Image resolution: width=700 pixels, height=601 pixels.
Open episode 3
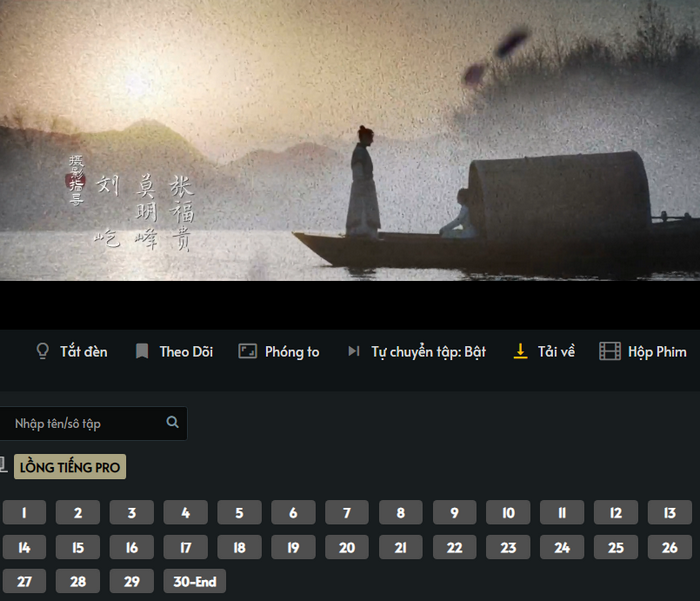[132, 513]
